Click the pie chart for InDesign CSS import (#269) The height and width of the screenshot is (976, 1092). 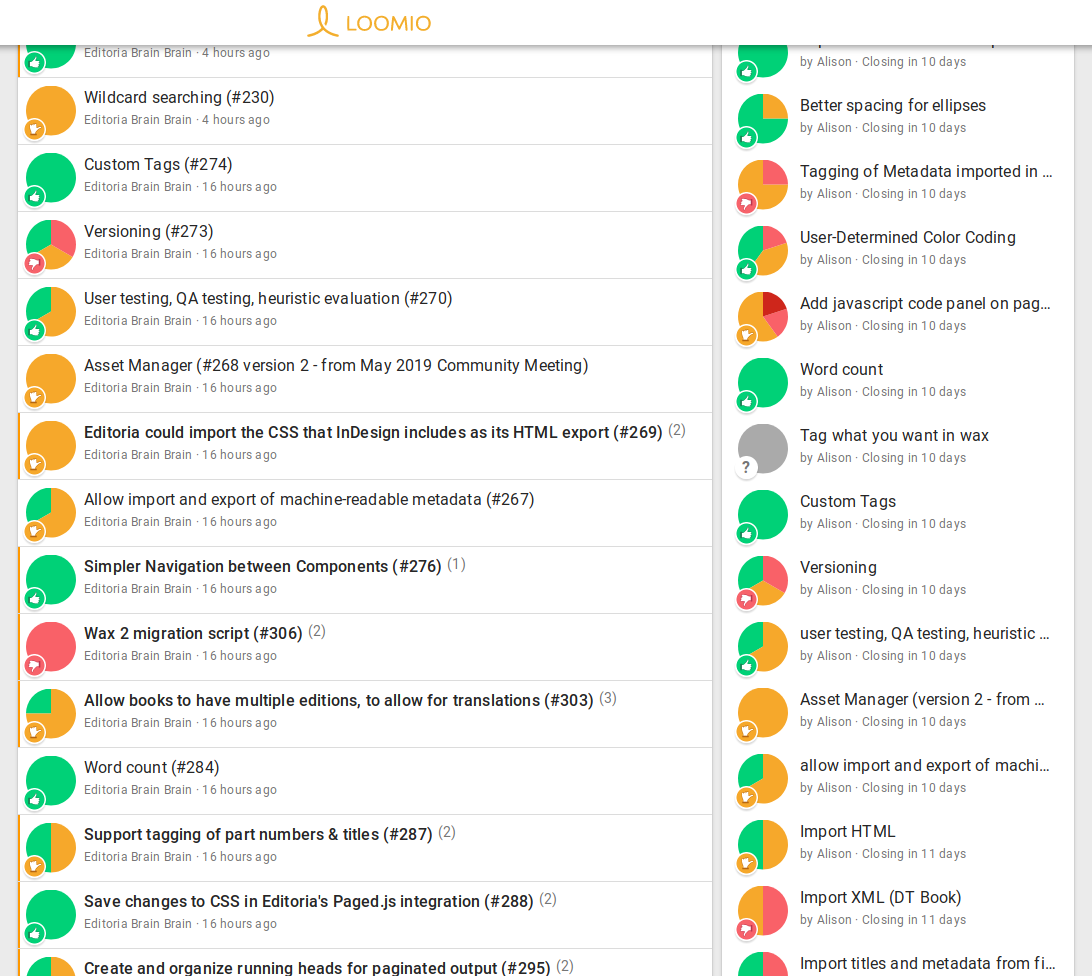[x=51, y=446]
